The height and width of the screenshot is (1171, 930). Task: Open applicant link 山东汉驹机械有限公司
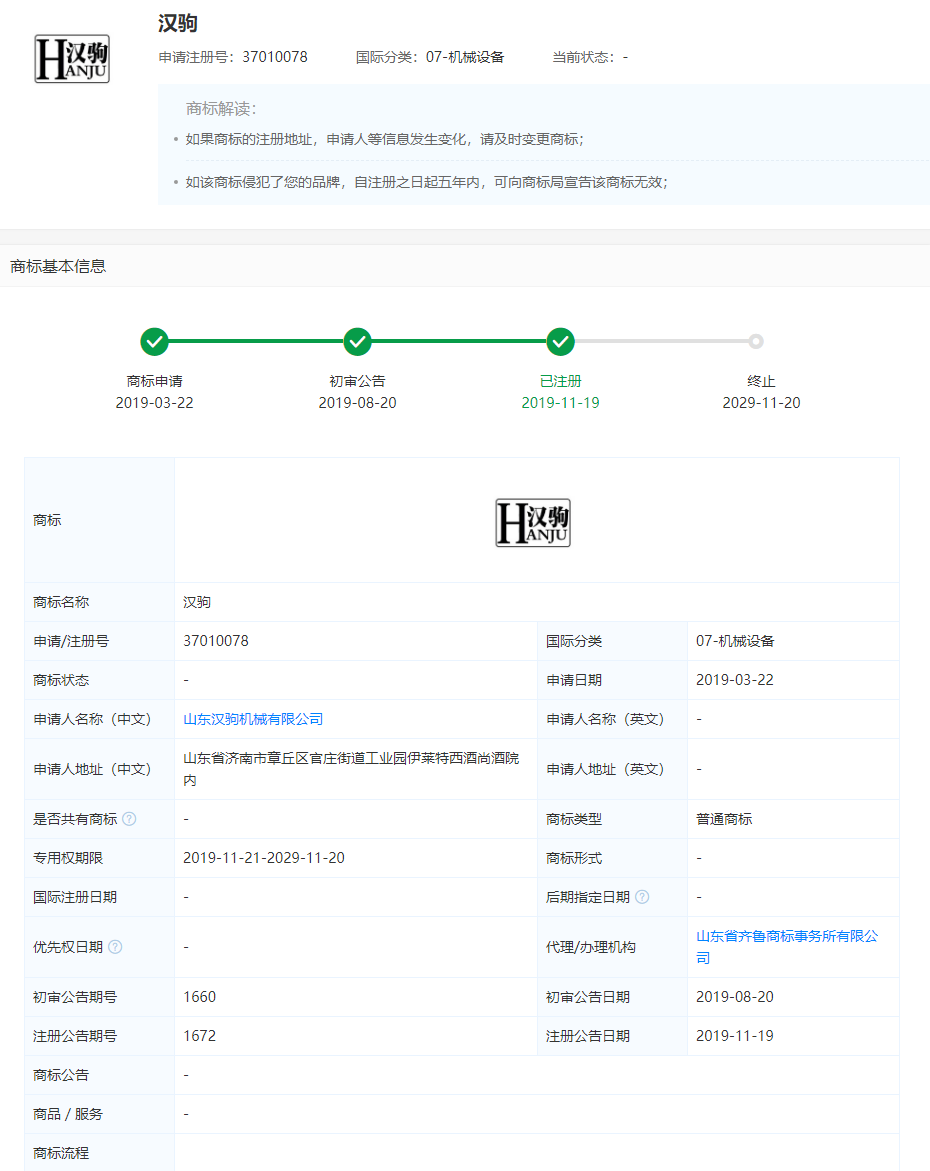[253, 719]
